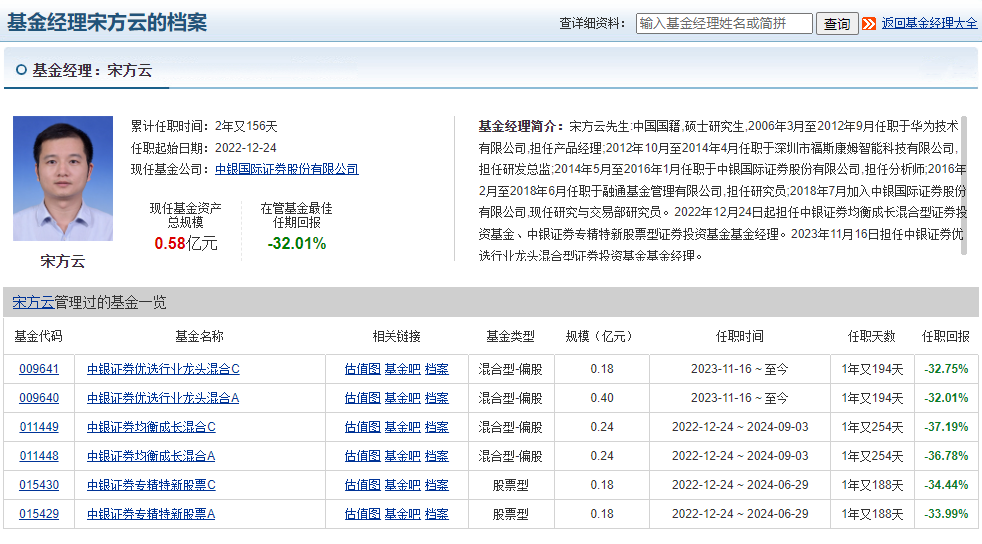Open the 宋方云 link in the table header

[x=33, y=302]
